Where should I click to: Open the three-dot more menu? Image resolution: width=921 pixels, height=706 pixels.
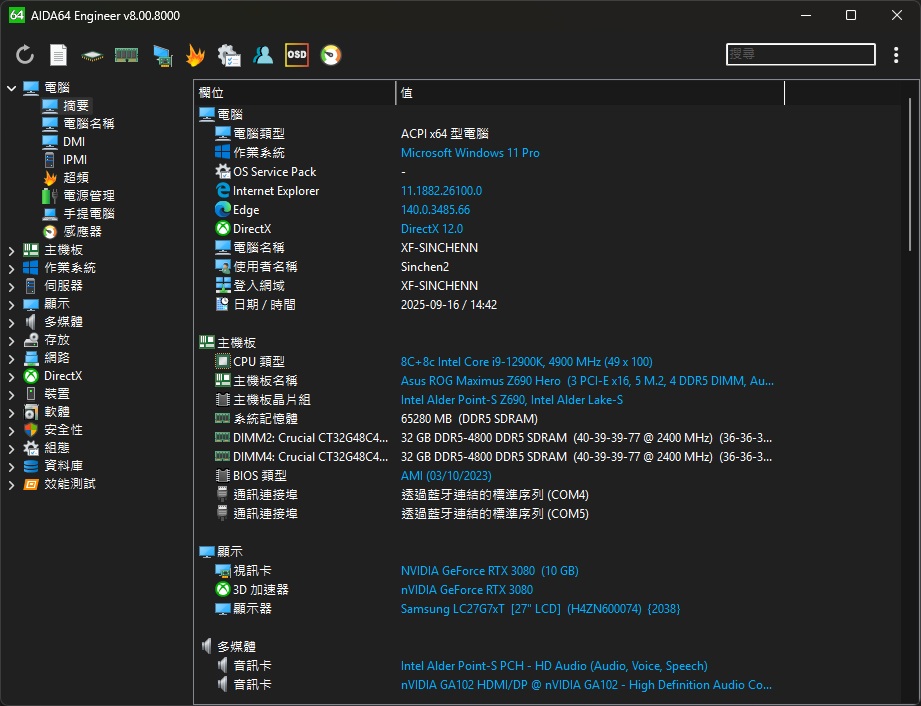click(896, 55)
